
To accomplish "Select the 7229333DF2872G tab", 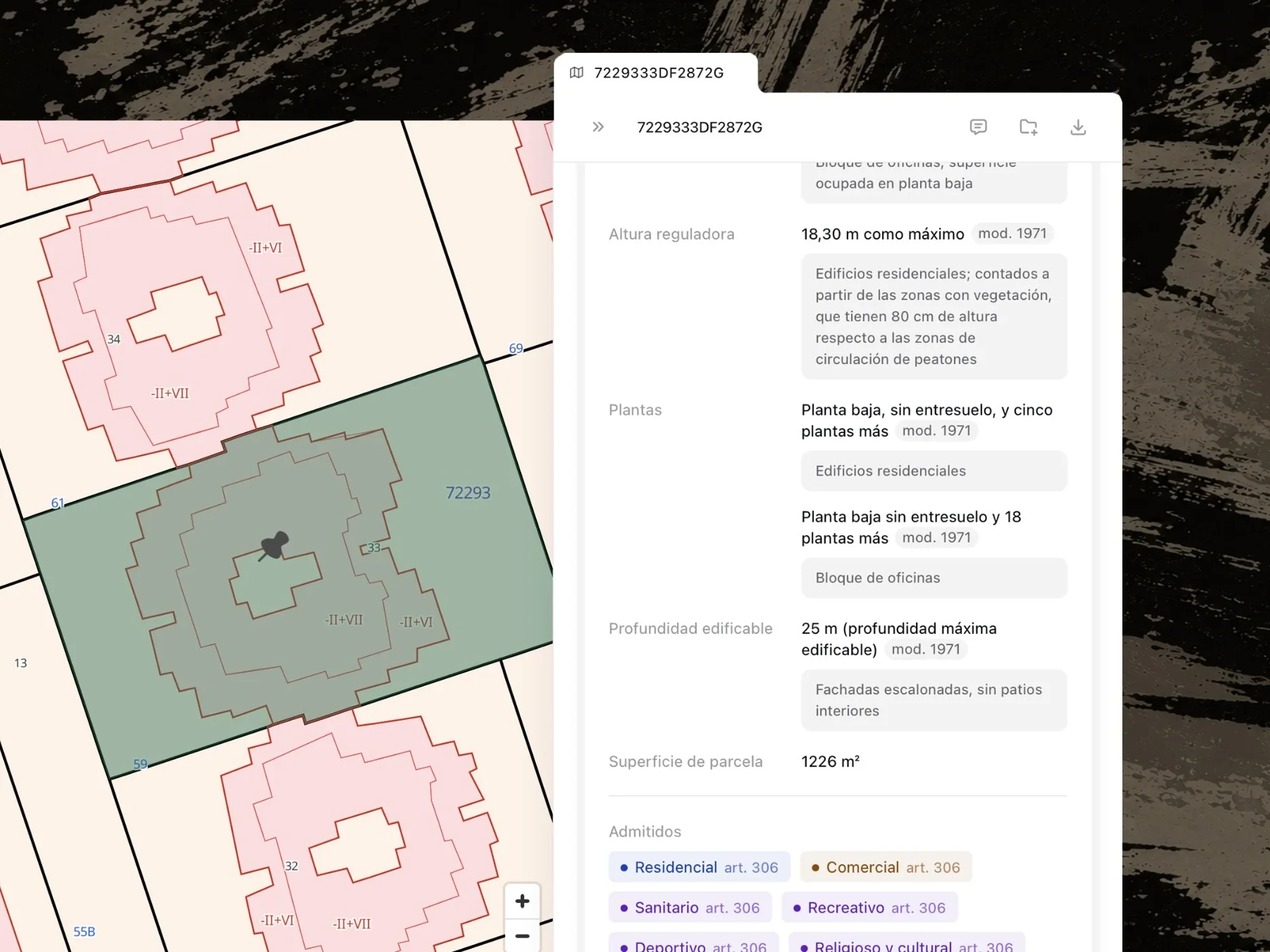I will (655, 72).
